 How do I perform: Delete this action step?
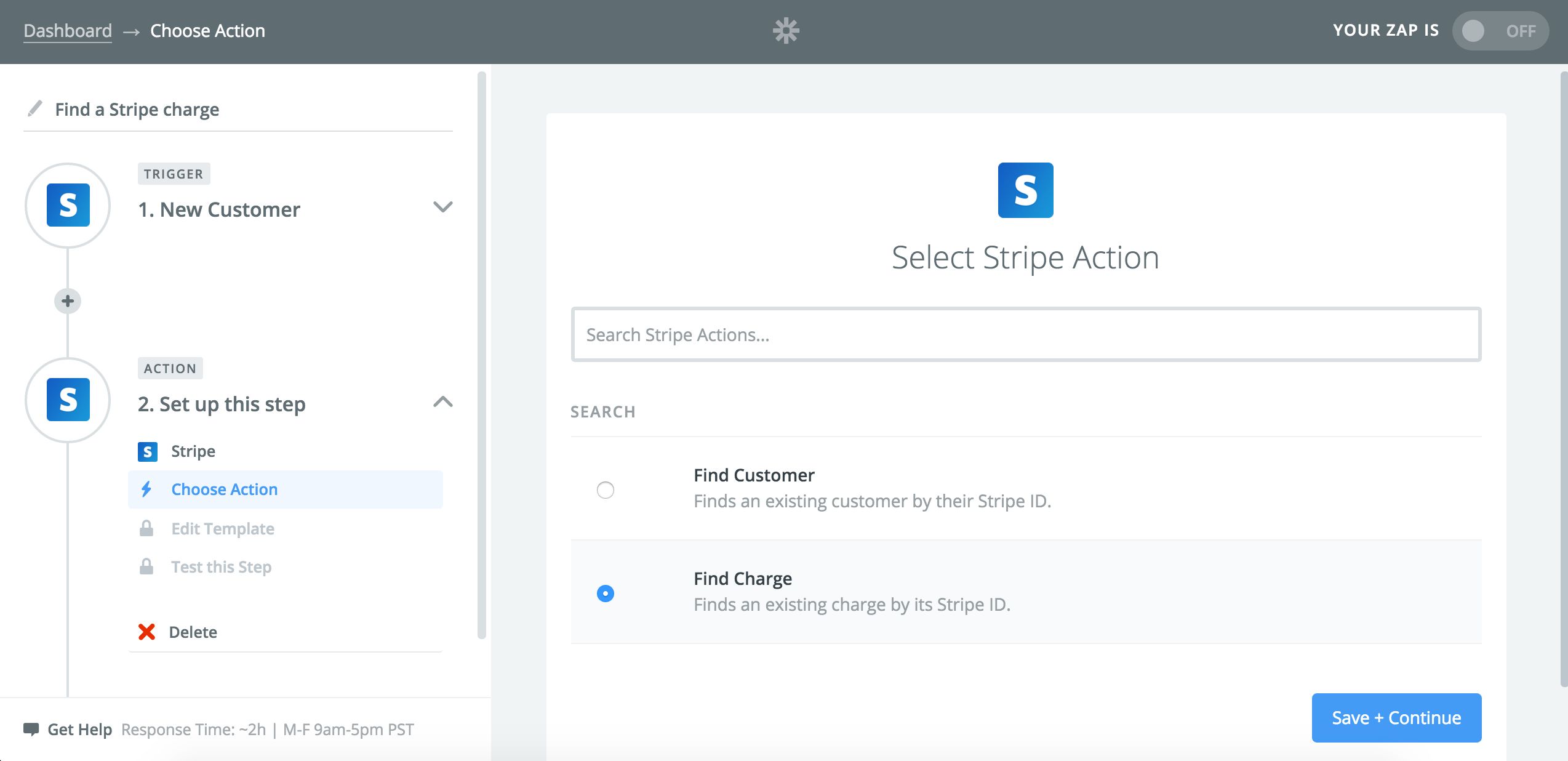tap(193, 632)
